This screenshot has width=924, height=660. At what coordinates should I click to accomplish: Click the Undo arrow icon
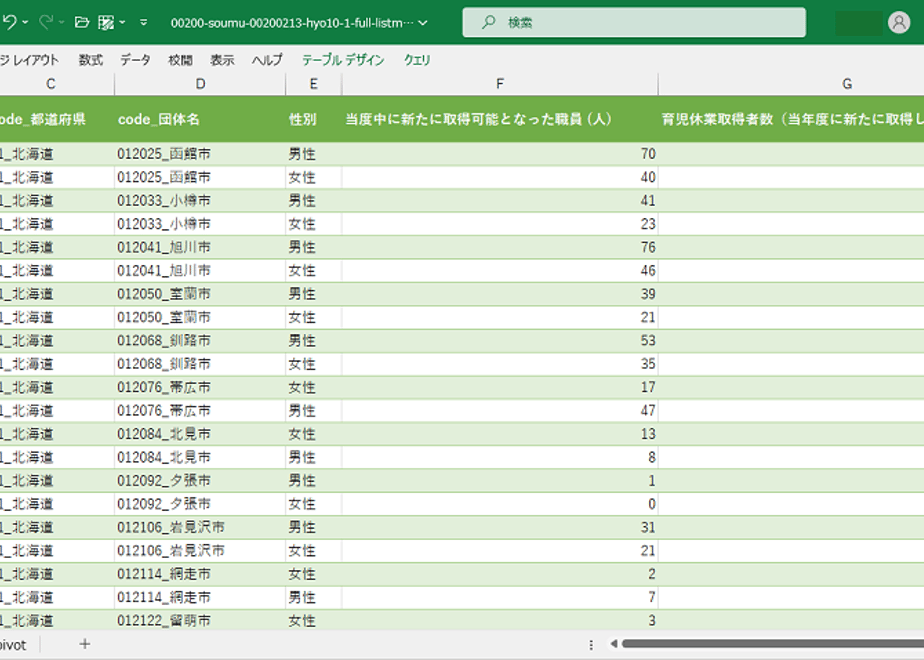pyautogui.click(x=9, y=22)
